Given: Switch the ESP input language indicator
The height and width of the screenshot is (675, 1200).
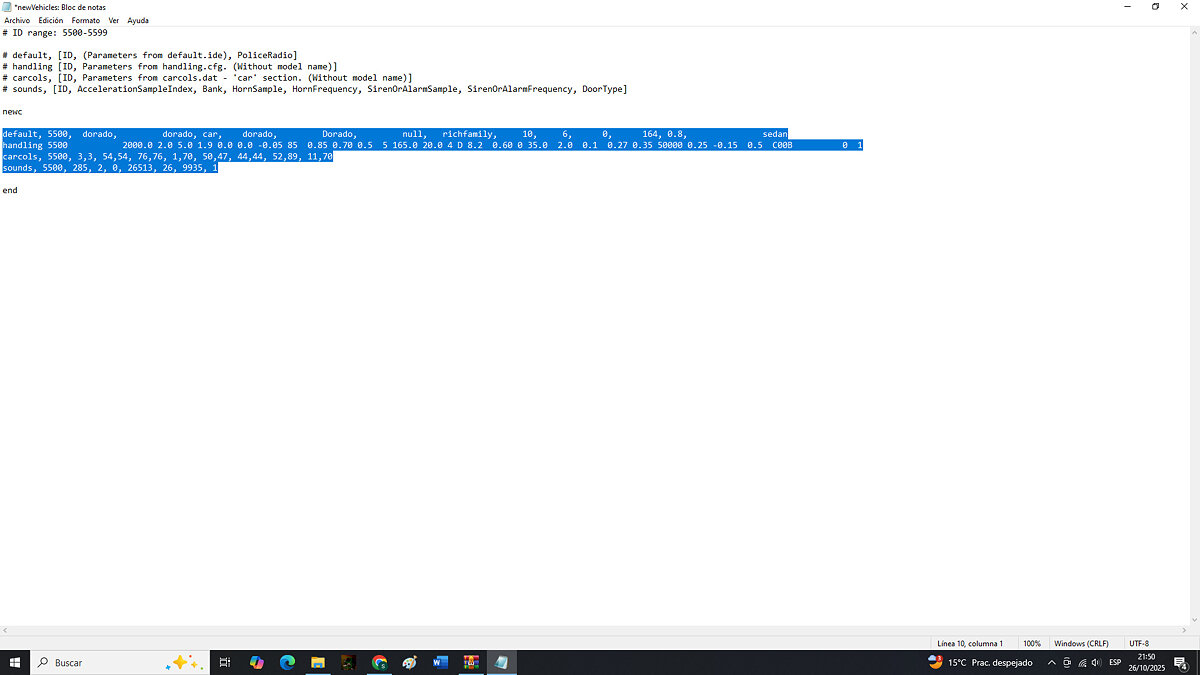Looking at the screenshot, I should point(1115,662).
